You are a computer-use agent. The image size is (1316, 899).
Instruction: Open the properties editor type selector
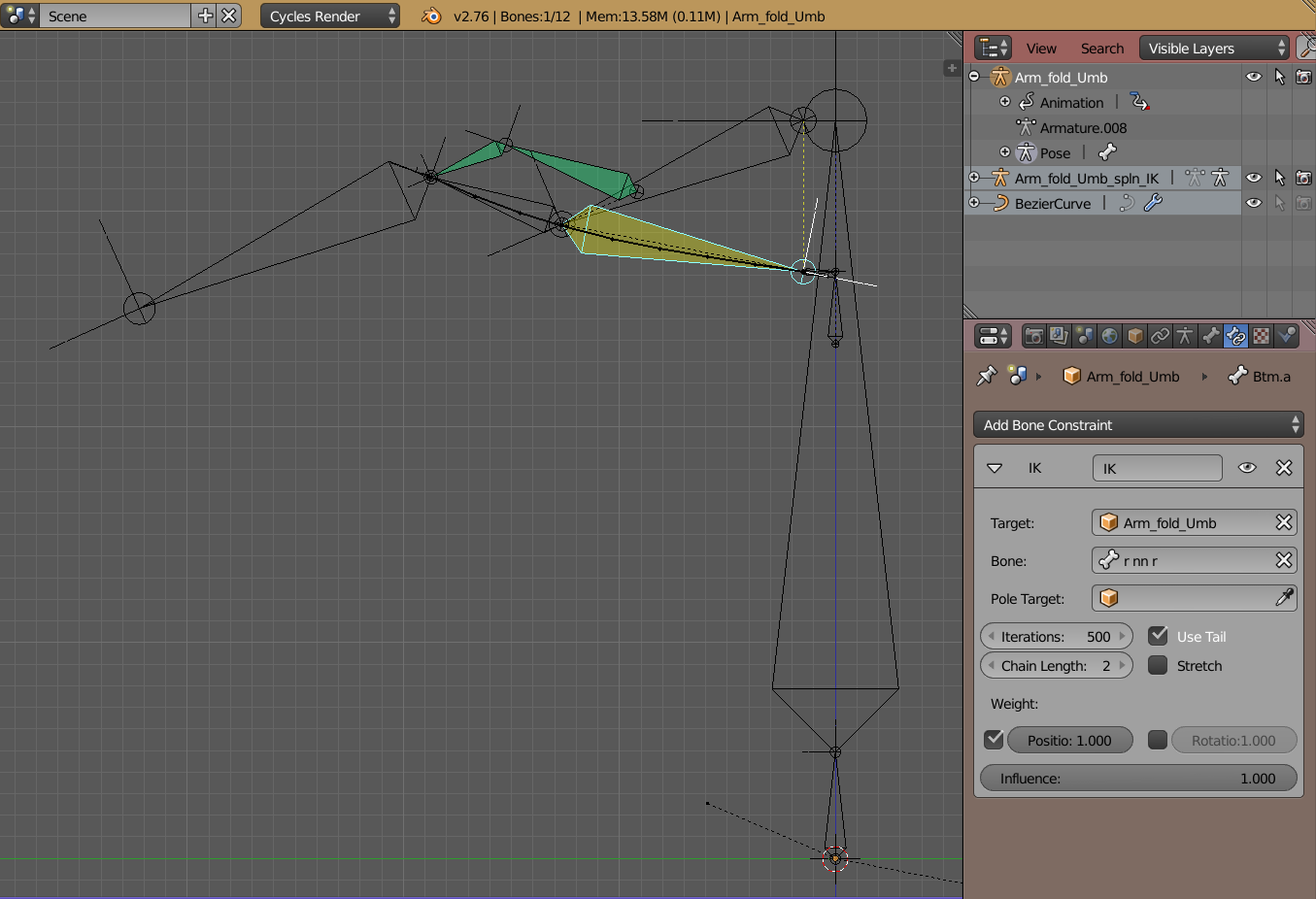[994, 336]
